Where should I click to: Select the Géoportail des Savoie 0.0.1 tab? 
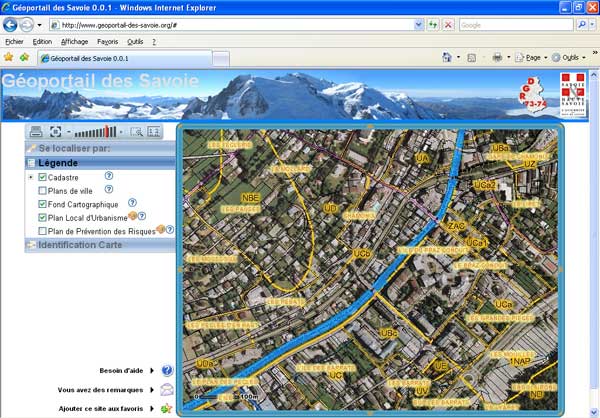(x=124, y=59)
